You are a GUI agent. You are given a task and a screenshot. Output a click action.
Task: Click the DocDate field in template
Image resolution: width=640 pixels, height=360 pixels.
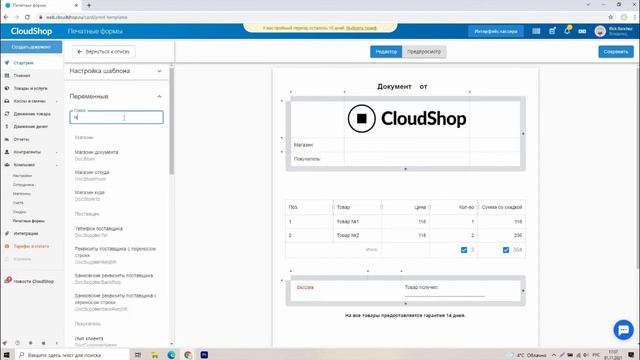coord(305,287)
